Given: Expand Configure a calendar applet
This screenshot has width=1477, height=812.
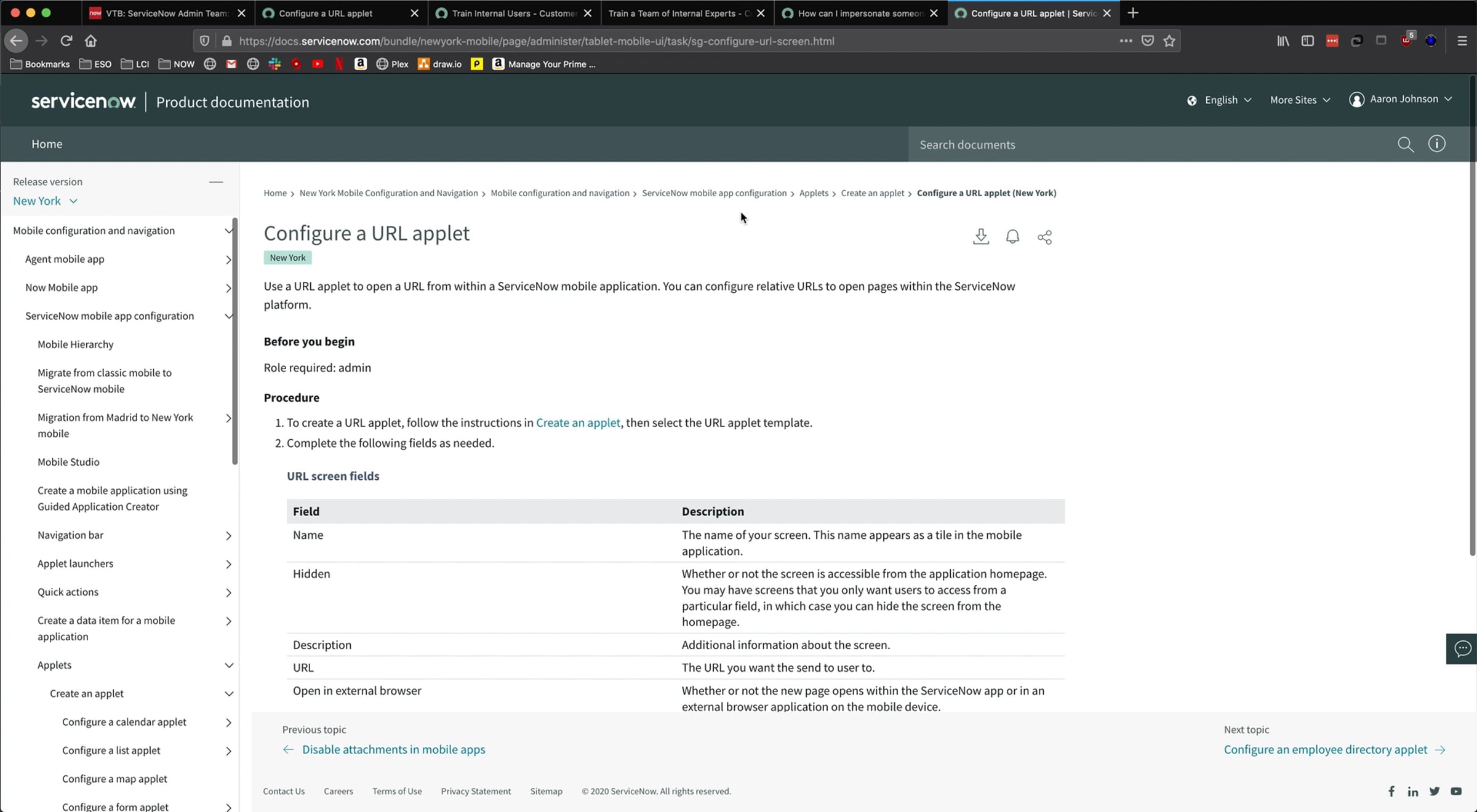Looking at the screenshot, I should click(x=228, y=722).
